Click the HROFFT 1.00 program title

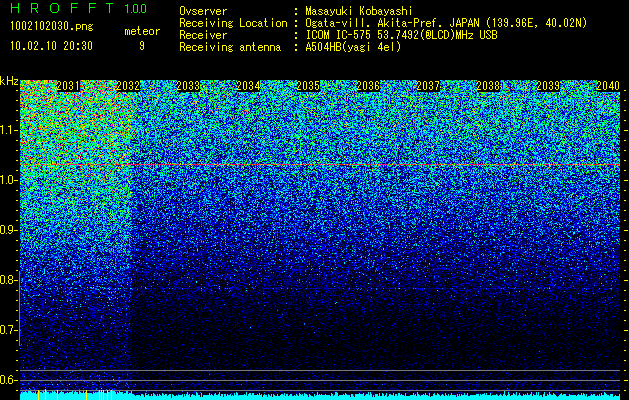click(x=79, y=8)
